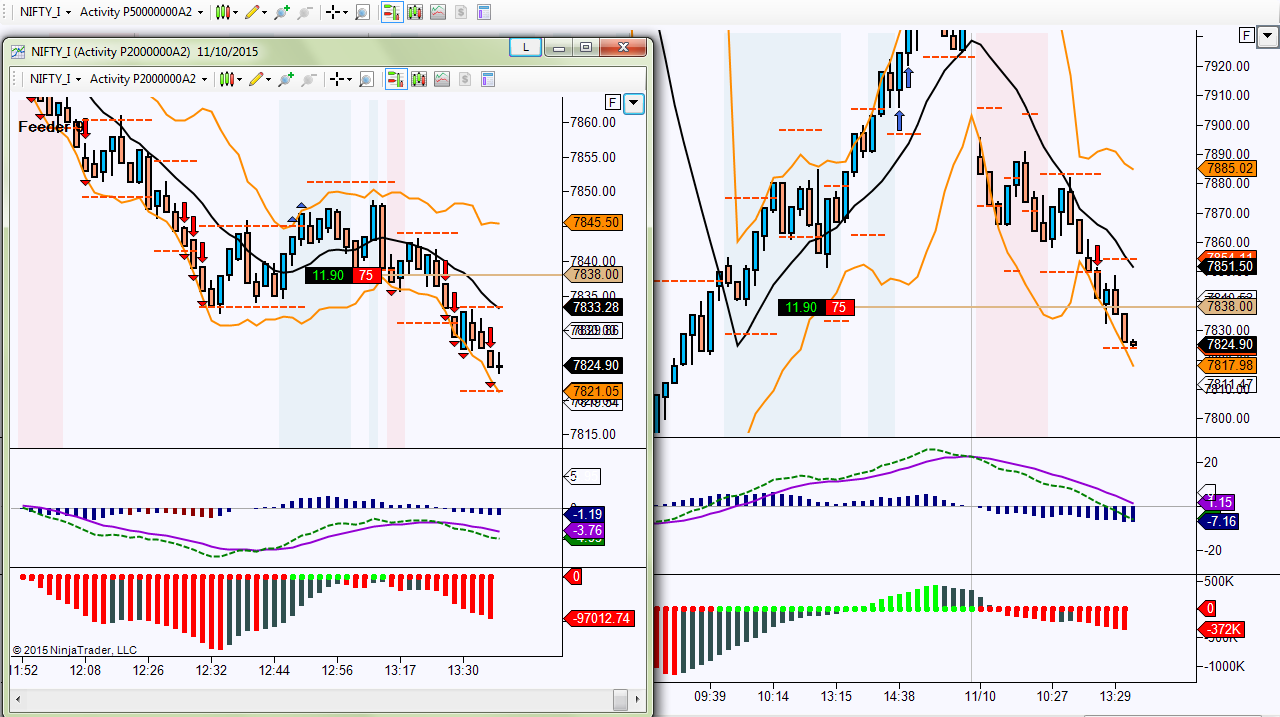Click the -1.19 blue indicator value marker

tap(586, 514)
